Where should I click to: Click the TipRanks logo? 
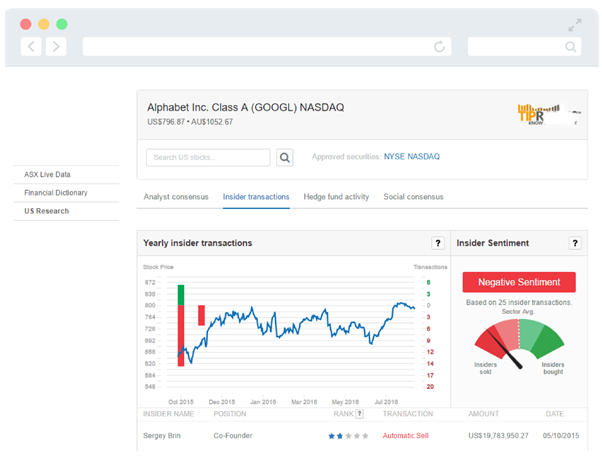pyautogui.click(x=549, y=114)
